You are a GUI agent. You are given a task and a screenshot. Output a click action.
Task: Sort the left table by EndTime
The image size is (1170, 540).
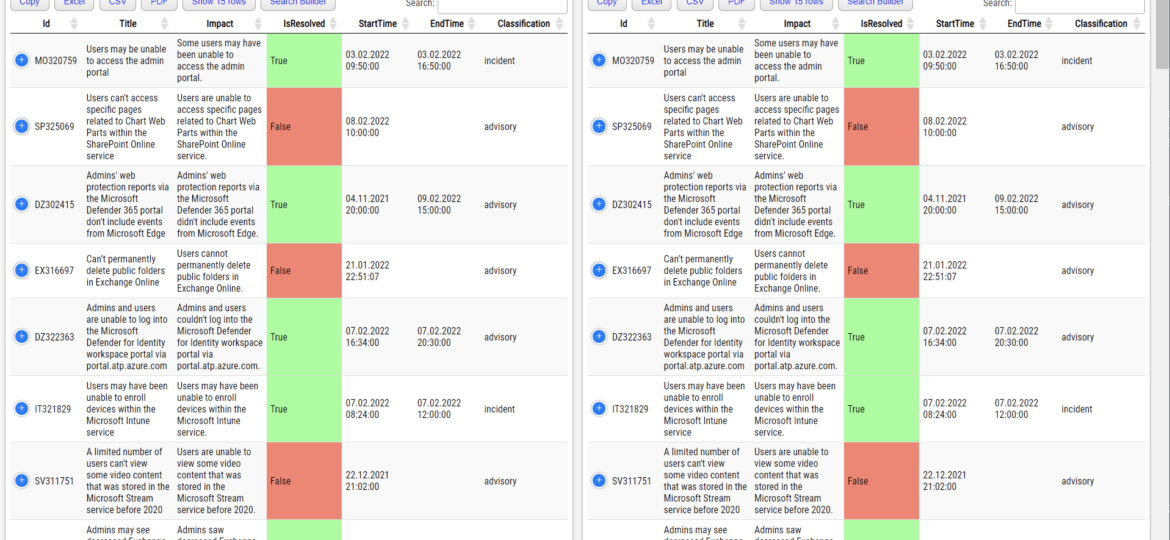[x=447, y=24]
